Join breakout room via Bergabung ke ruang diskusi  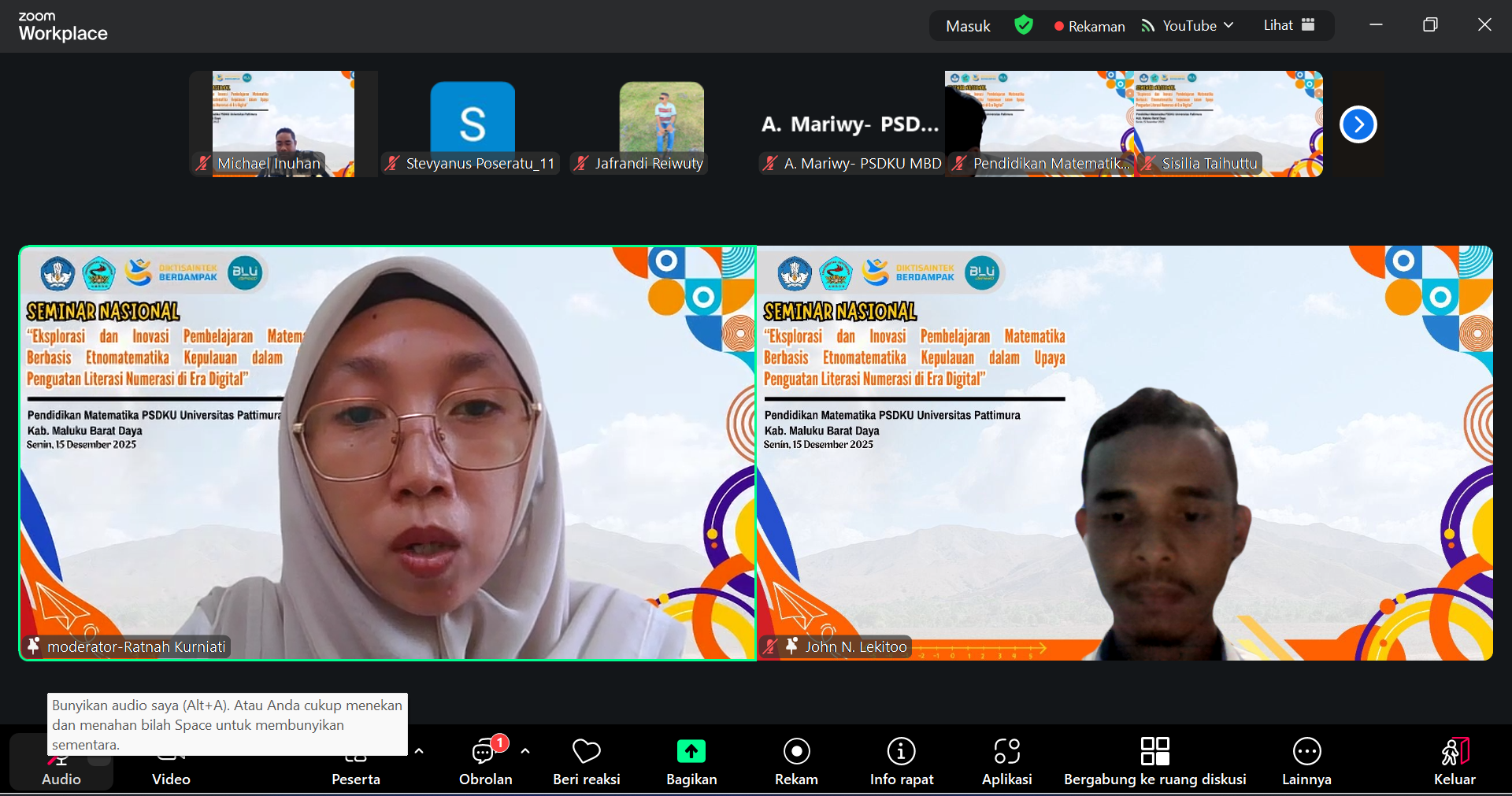pyautogui.click(x=1154, y=761)
